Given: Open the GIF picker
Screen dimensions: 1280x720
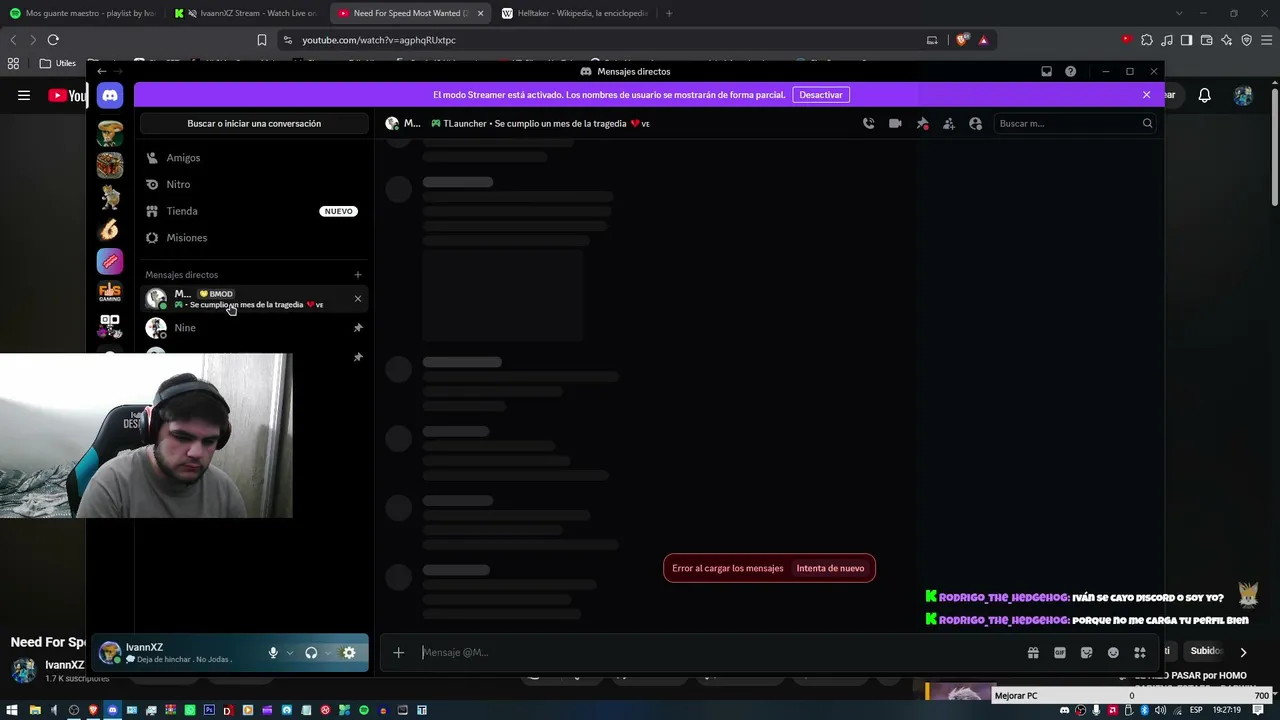Looking at the screenshot, I should point(1060,653).
